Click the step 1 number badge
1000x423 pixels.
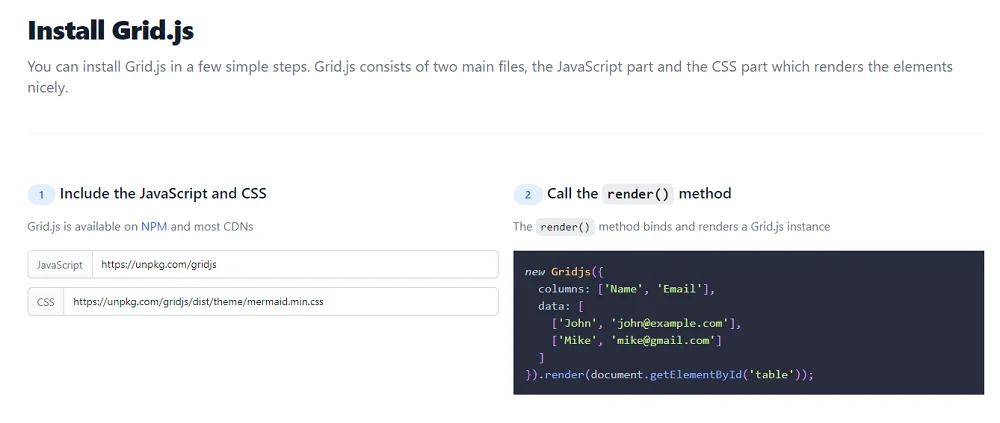pyautogui.click(x=41, y=195)
